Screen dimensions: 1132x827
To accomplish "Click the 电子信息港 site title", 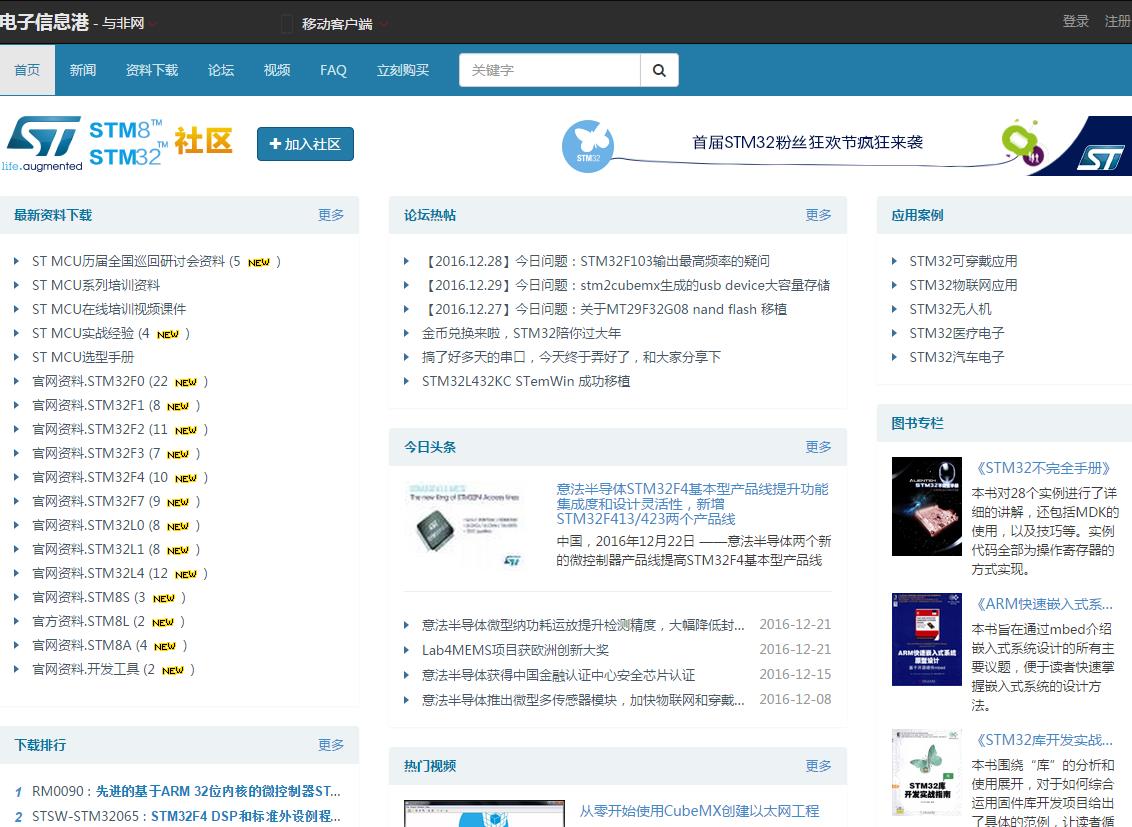I will coord(44,22).
